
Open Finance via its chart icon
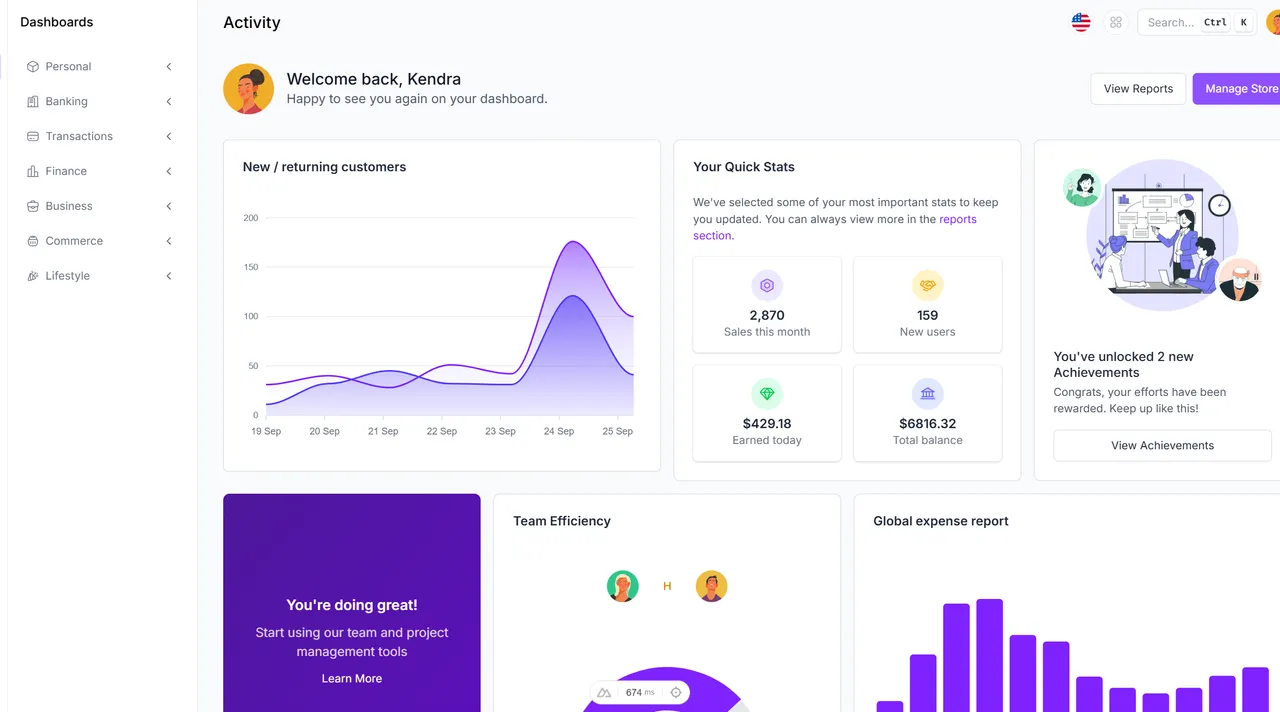(x=31, y=171)
